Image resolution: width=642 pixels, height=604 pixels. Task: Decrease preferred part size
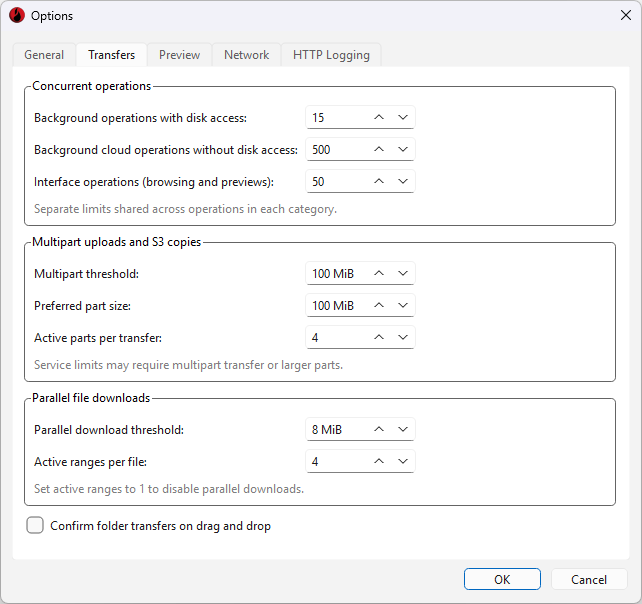point(403,305)
